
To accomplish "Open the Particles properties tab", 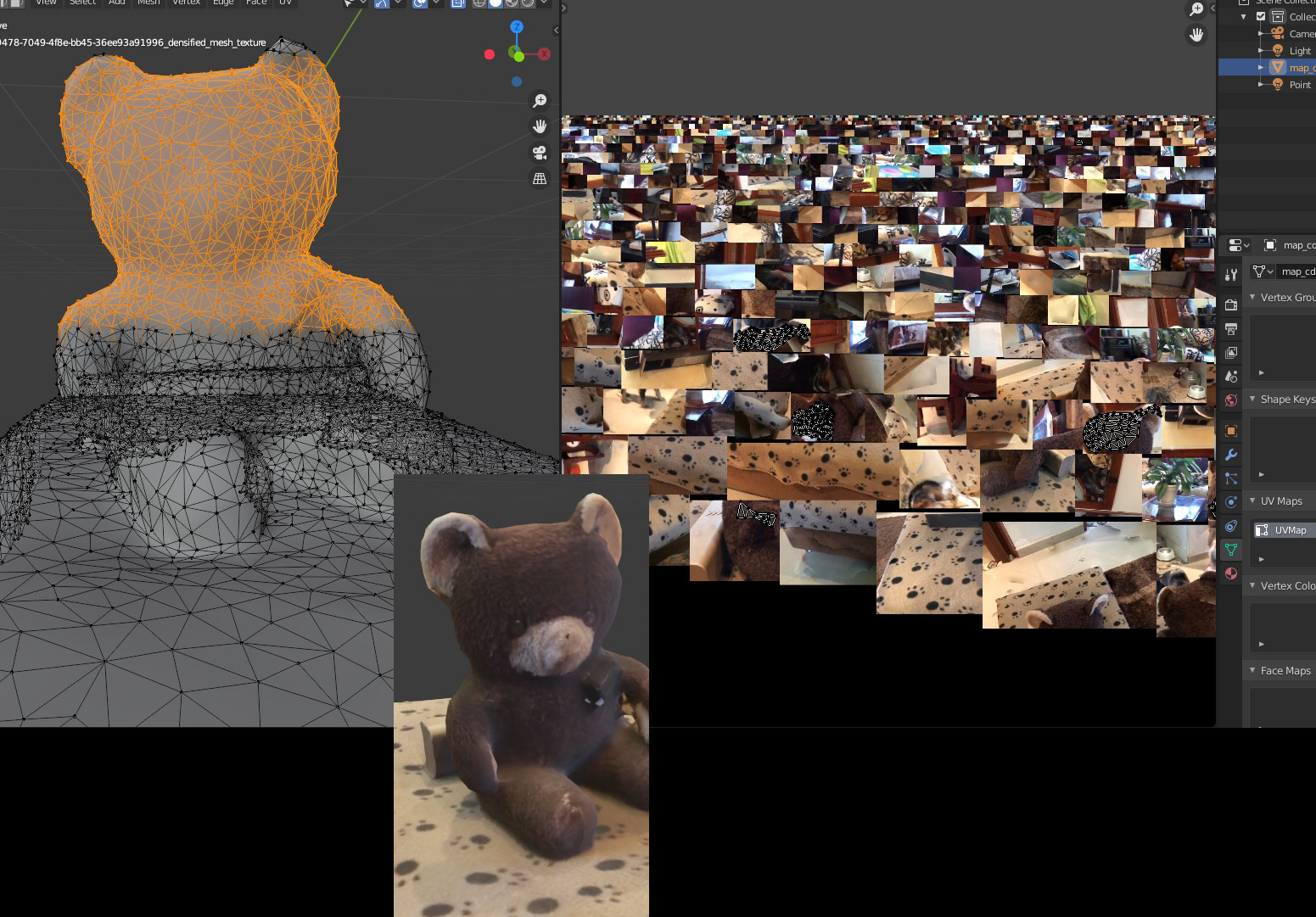I will tap(1231, 478).
